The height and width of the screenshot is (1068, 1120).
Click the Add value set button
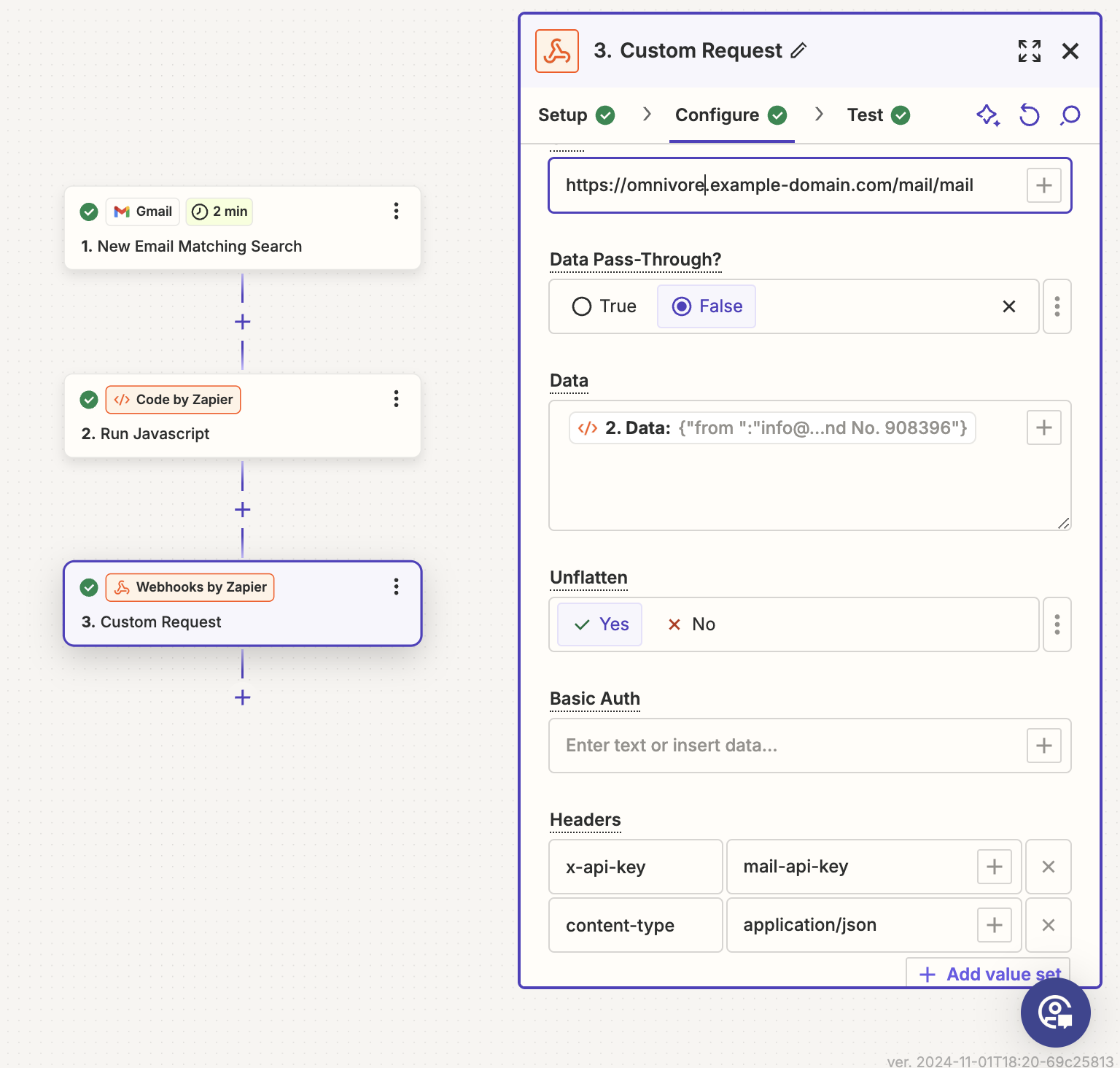pyautogui.click(x=988, y=974)
